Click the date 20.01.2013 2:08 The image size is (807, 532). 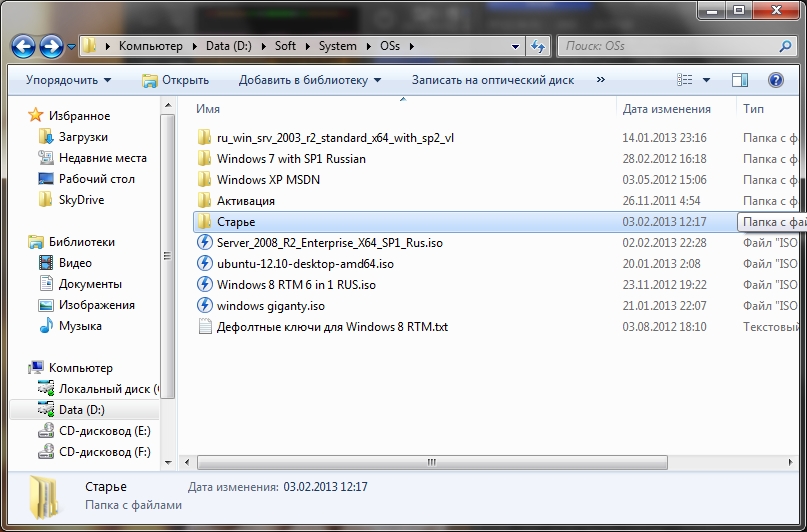661,264
